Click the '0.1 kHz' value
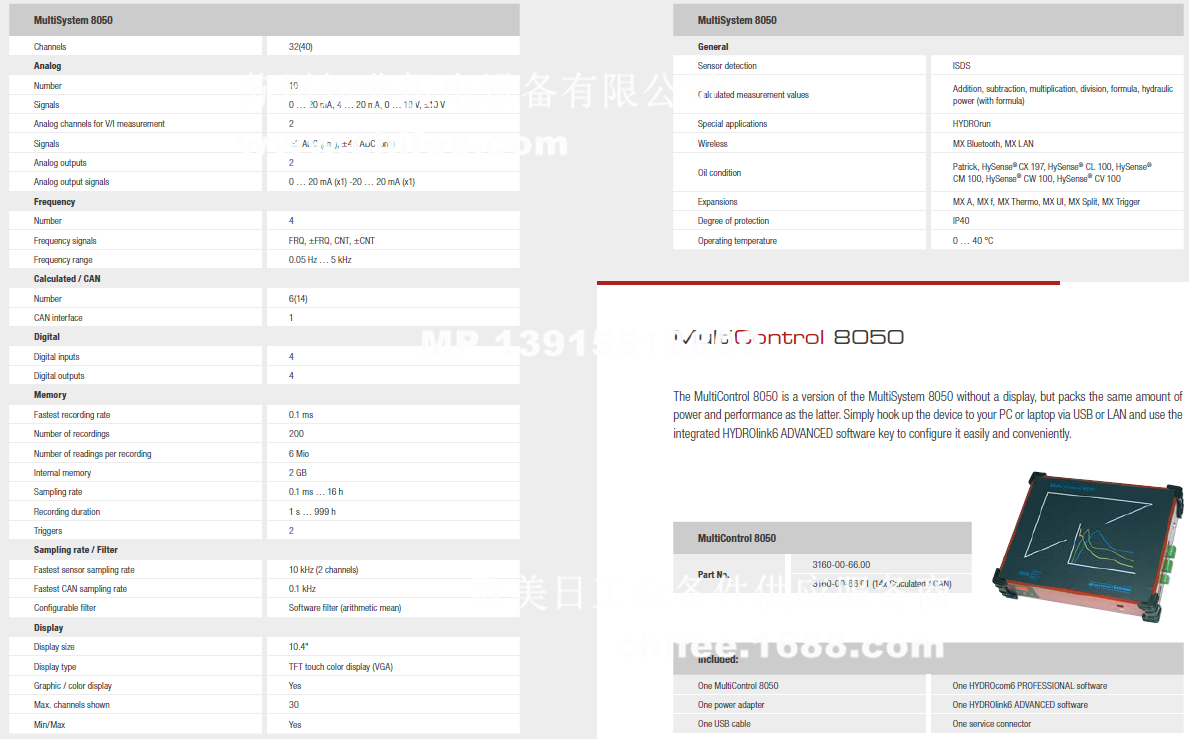Screen dimensions: 1189x739 click(x=302, y=589)
